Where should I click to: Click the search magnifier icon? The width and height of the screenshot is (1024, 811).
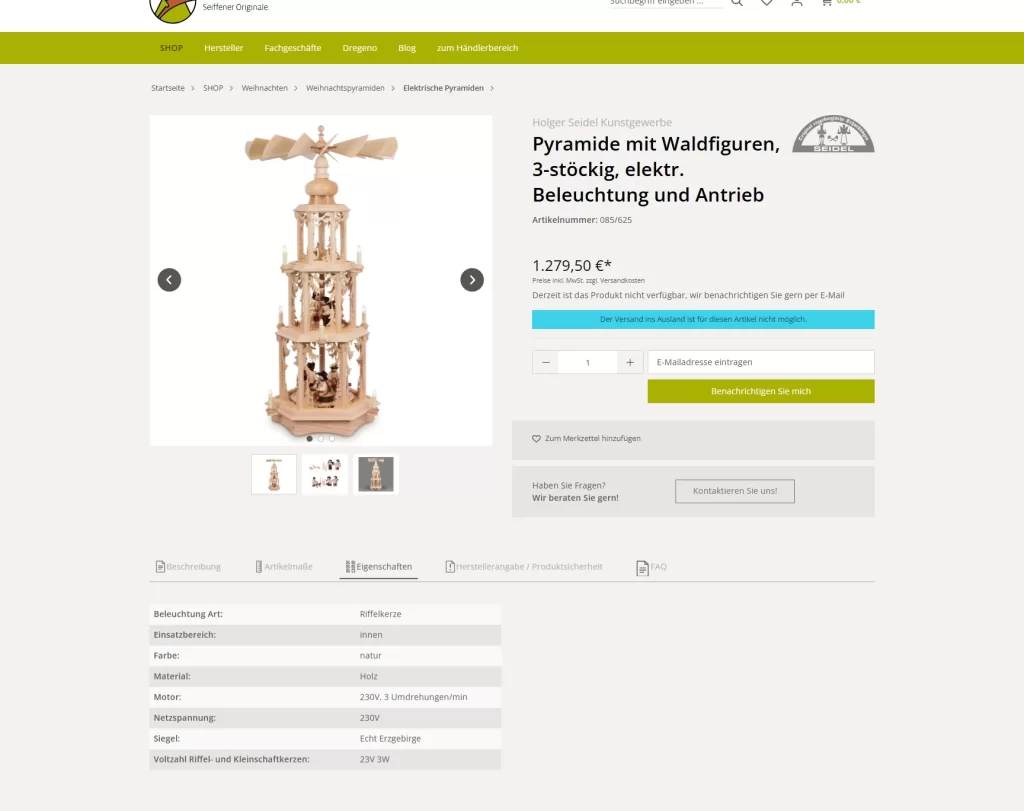tap(737, 3)
